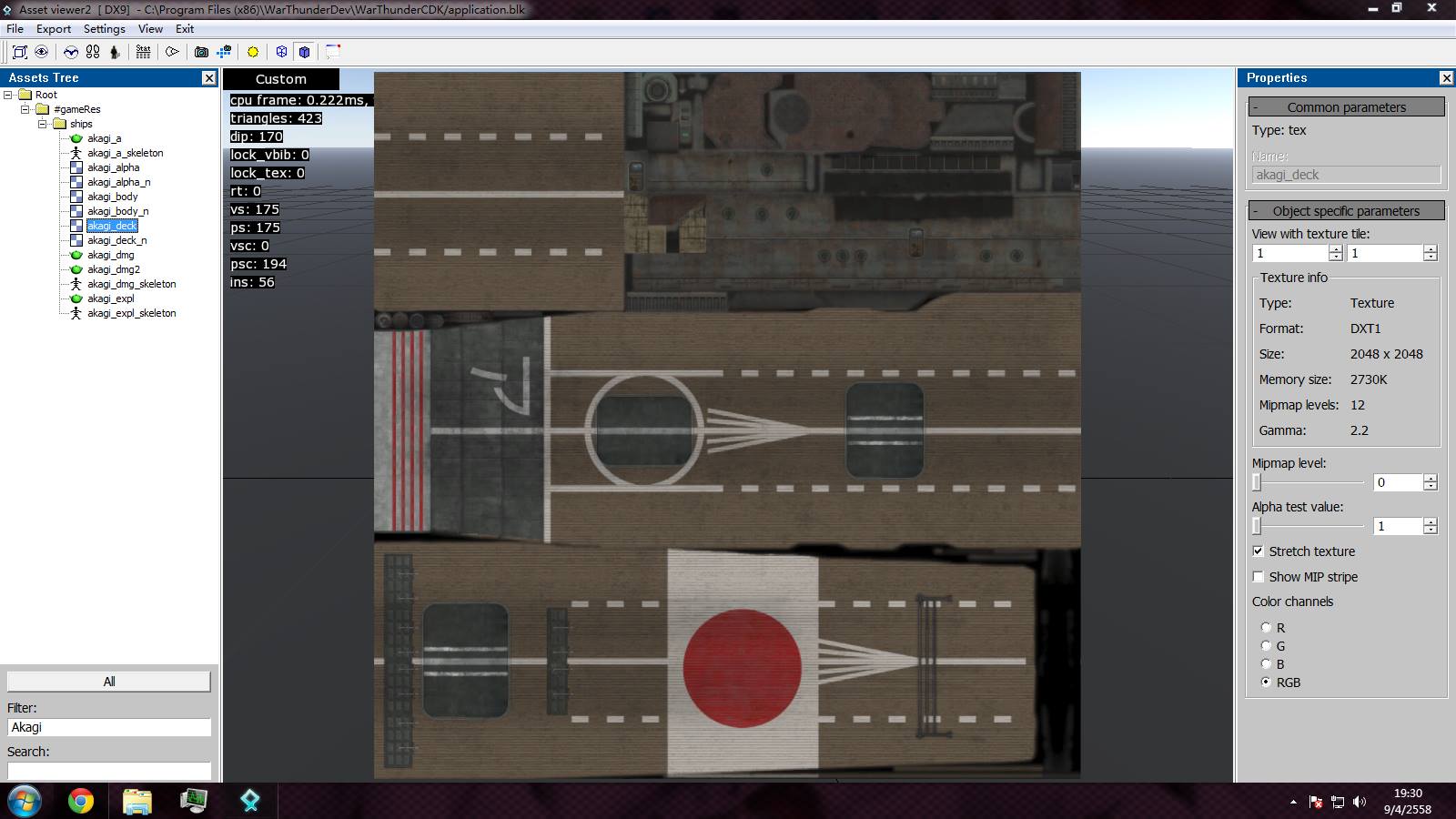Viewport: 1456px width, 819px height.
Task: Click the checker texture icon beside akagi_alpha
Action: pyautogui.click(x=76, y=167)
